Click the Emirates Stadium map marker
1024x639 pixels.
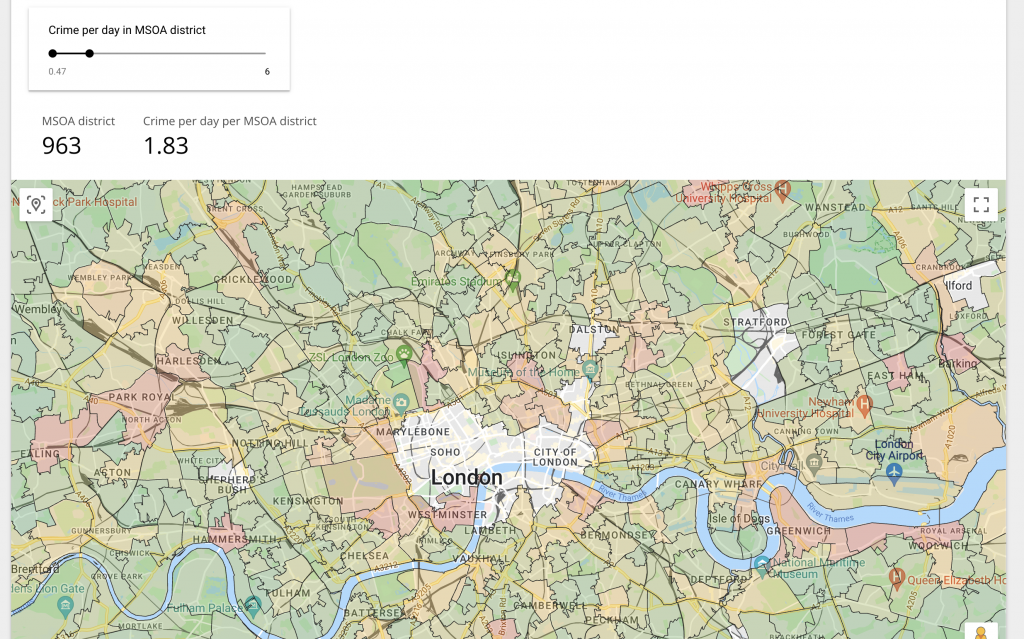click(x=513, y=280)
